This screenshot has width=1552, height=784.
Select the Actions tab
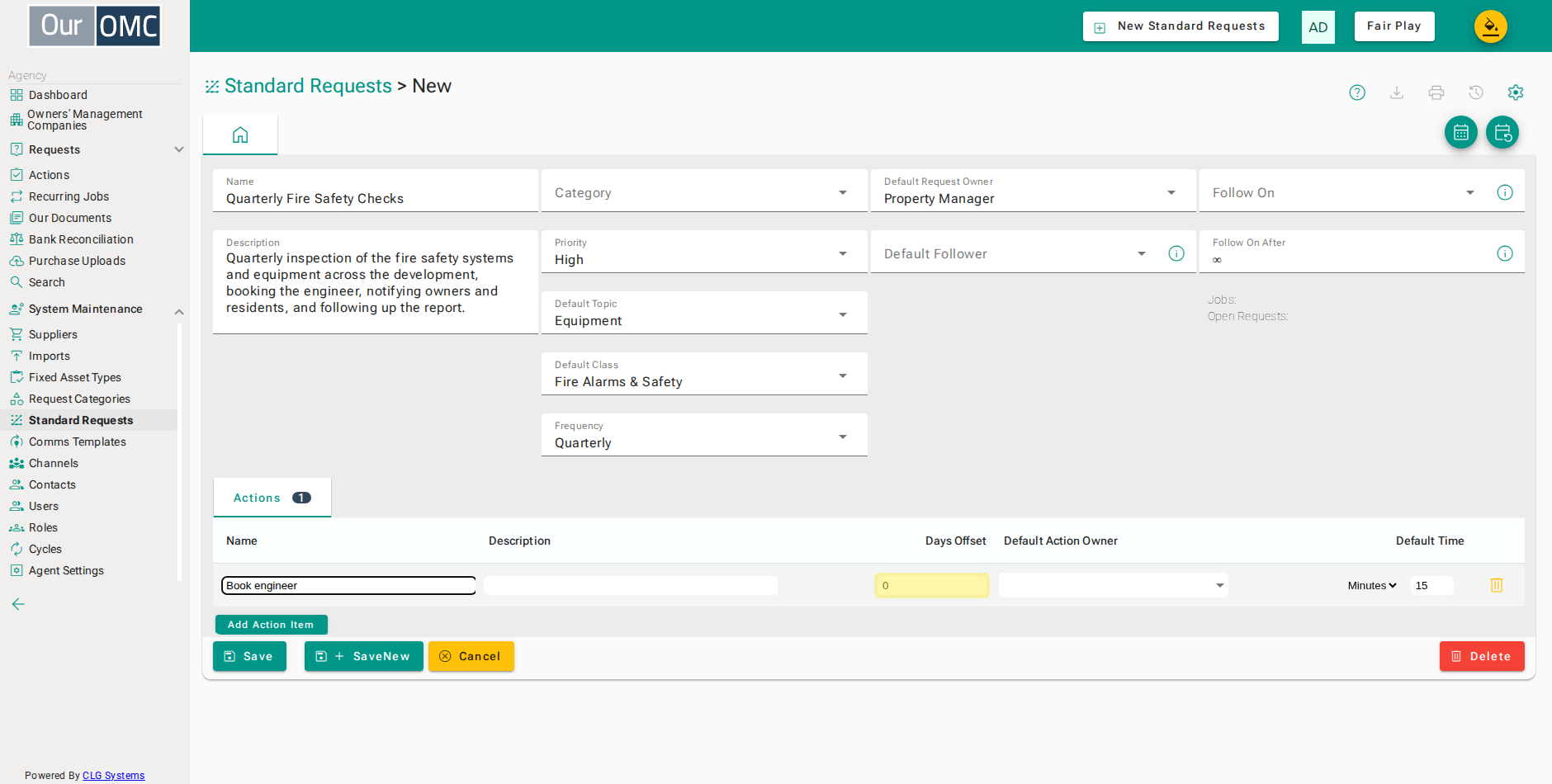click(x=272, y=498)
